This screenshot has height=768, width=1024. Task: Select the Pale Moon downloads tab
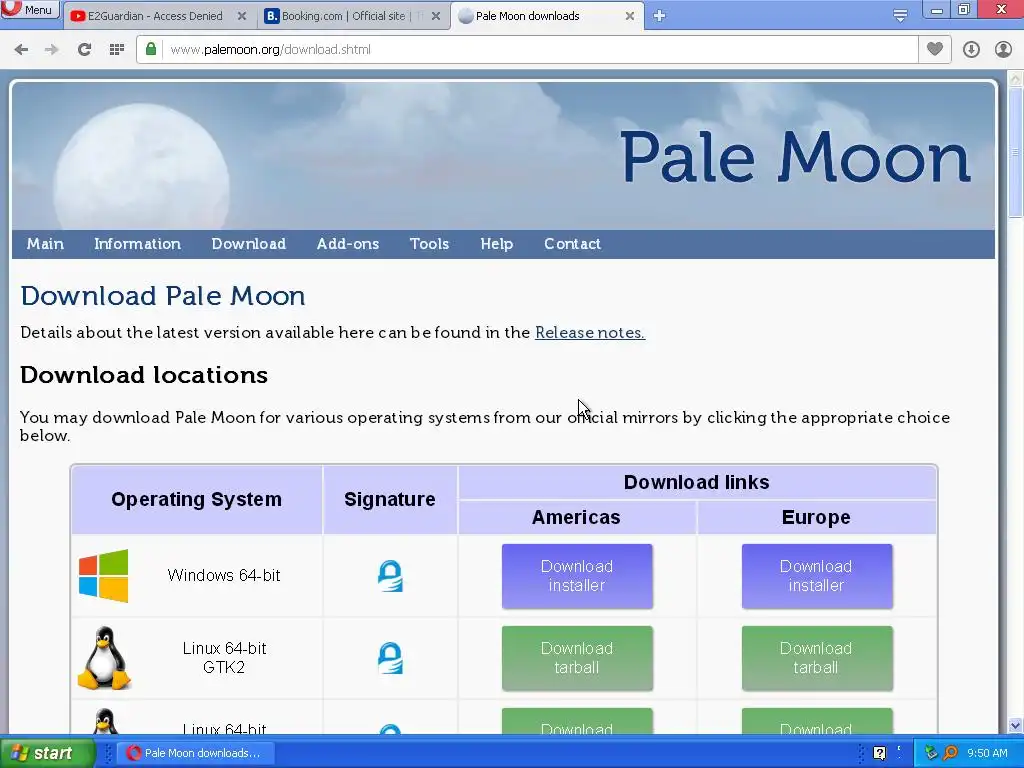tap(527, 16)
